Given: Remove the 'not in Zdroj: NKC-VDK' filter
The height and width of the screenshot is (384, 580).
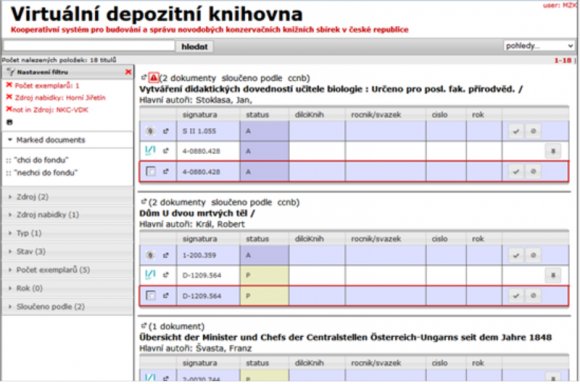Looking at the screenshot, I should pyautogui.click(x=9, y=109).
